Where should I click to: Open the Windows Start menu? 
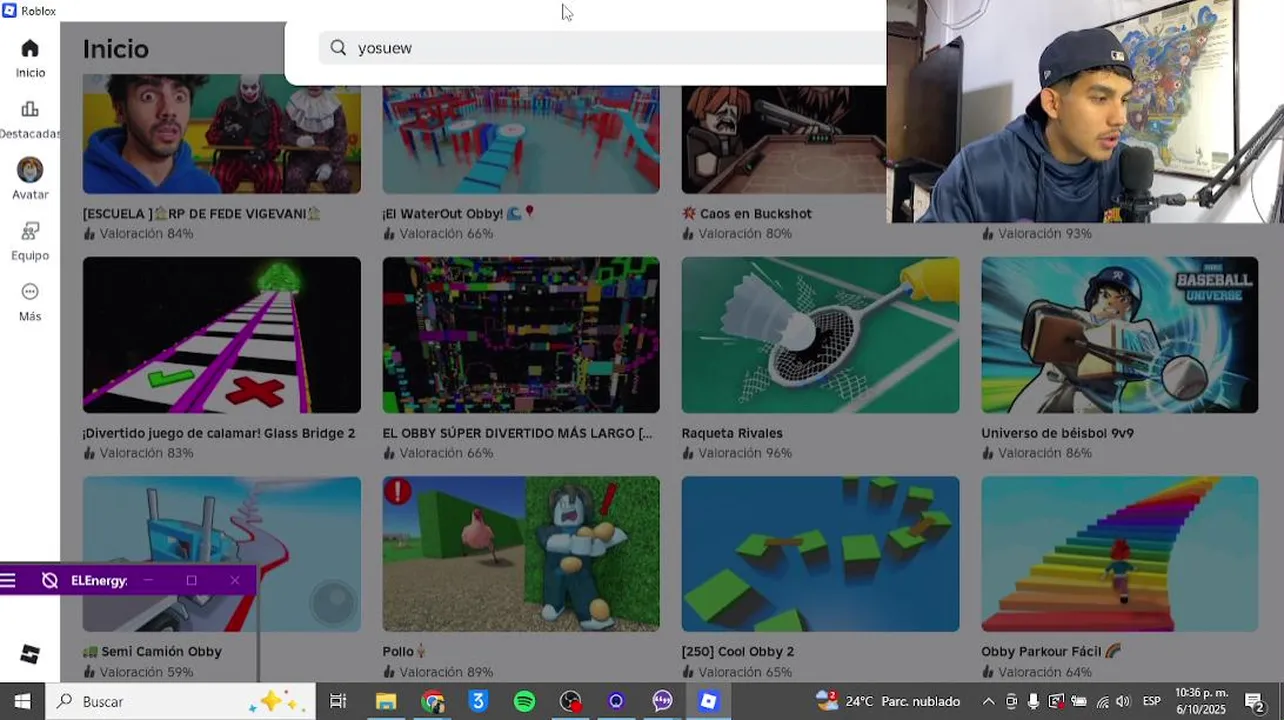tap(23, 701)
